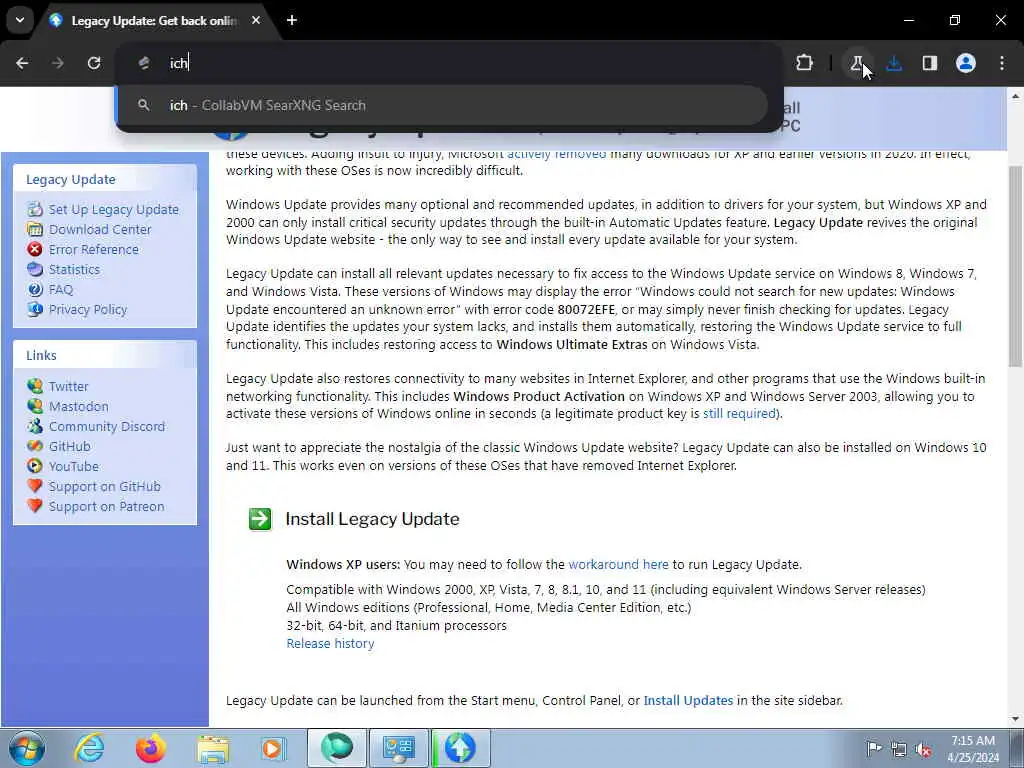Image resolution: width=1024 pixels, height=768 pixels.
Task: Open the Set Up Legacy Update link
Action: click(x=114, y=209)
